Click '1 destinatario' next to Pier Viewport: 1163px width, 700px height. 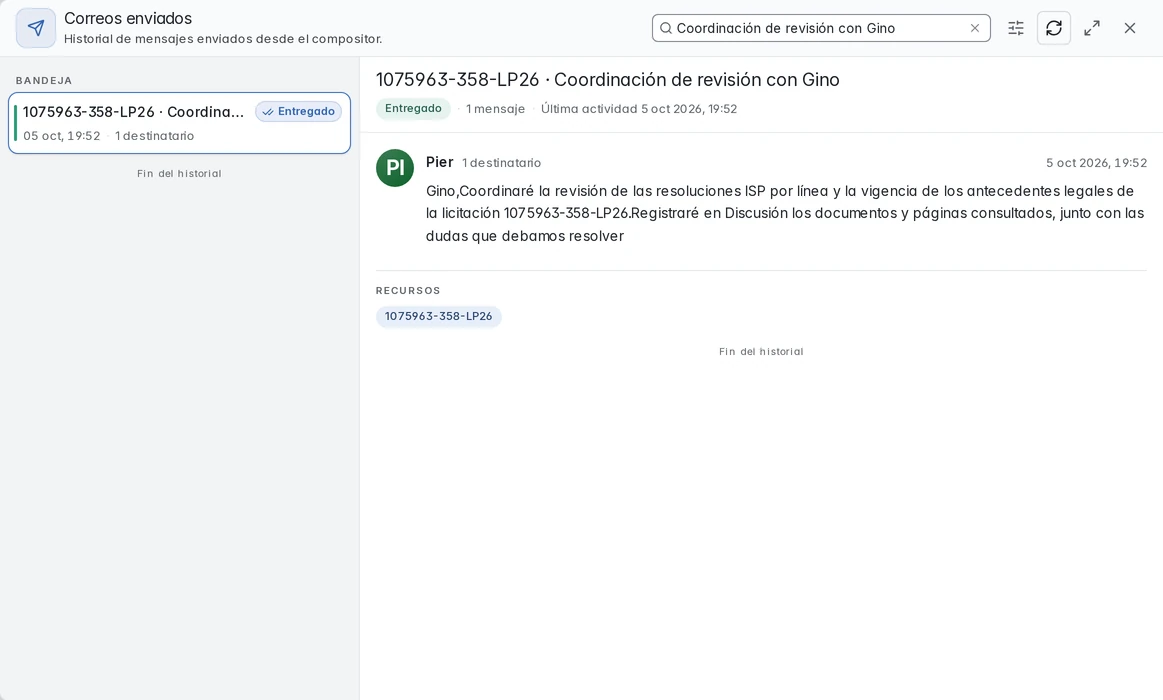click(x=501, y=162)
